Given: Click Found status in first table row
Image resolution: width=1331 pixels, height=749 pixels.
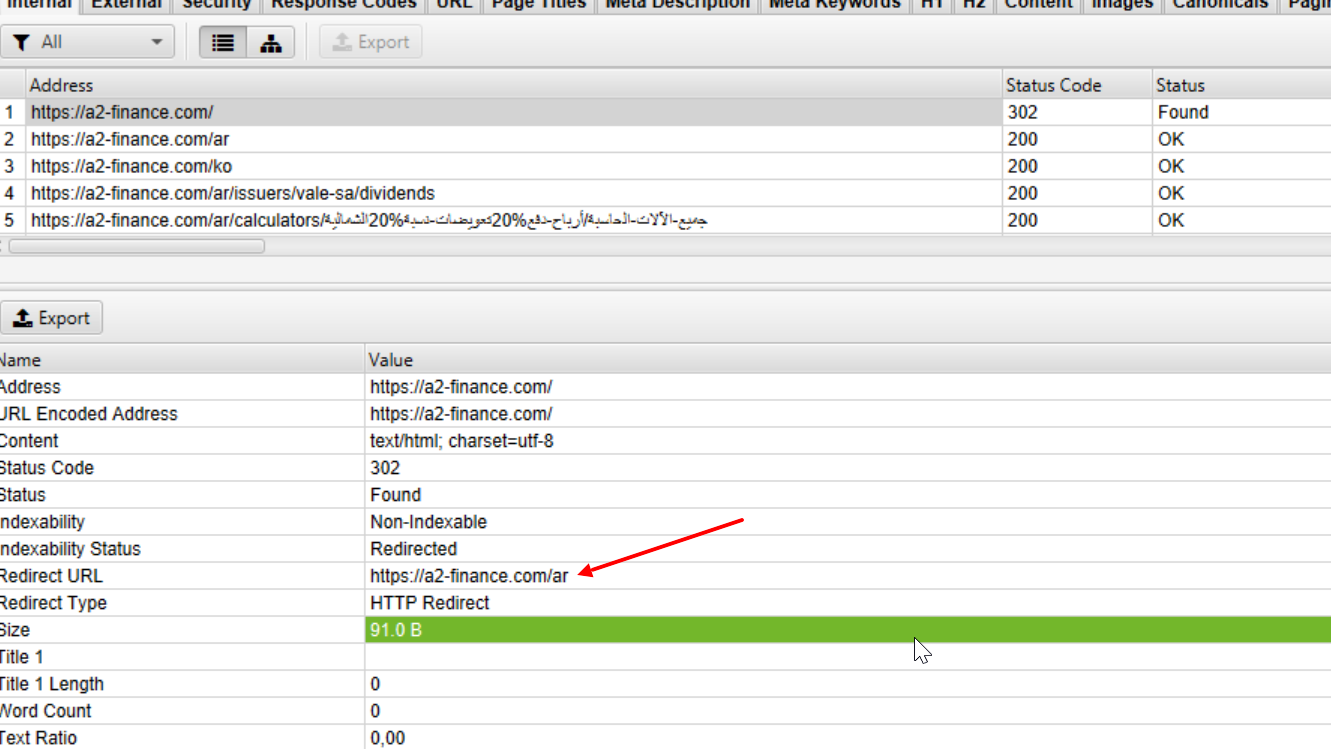Looking at the screenshot, I should tap(1183, 112).
